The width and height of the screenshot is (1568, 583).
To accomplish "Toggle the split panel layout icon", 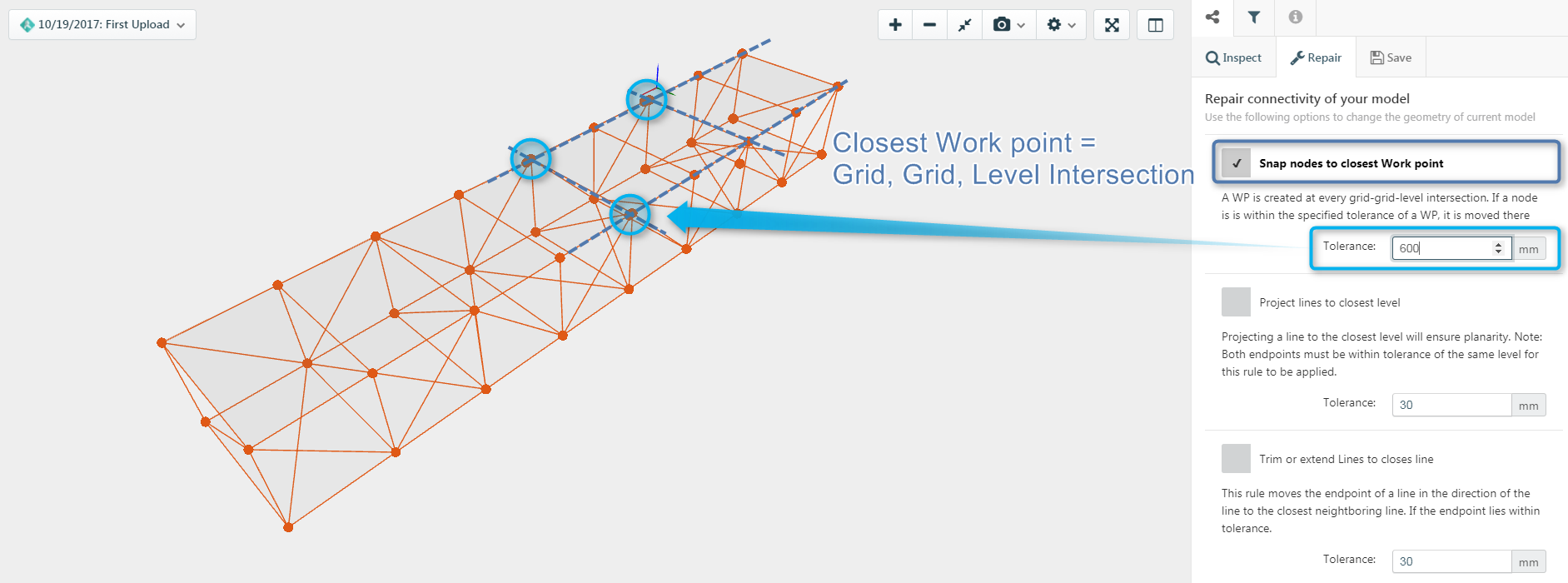I will pyautogui.click(x=1155, y=25).
